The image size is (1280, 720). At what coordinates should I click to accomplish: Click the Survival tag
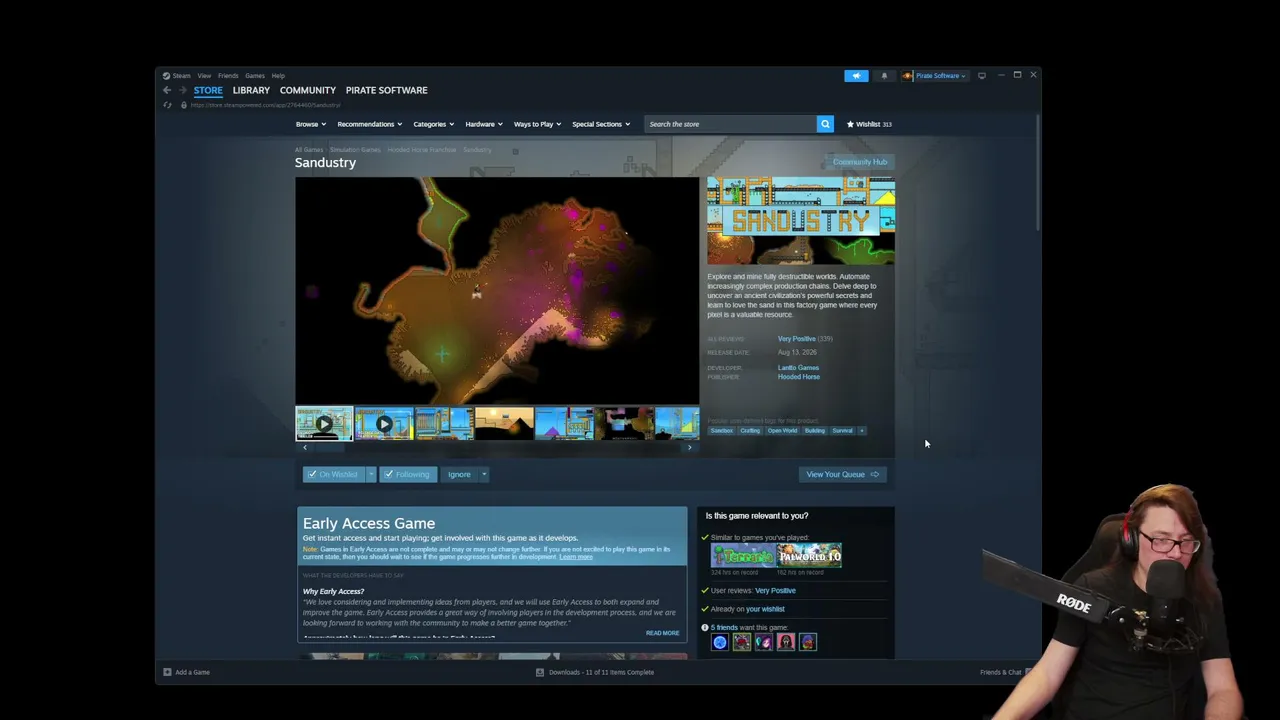pyautogui.click(x=842, y=431)
